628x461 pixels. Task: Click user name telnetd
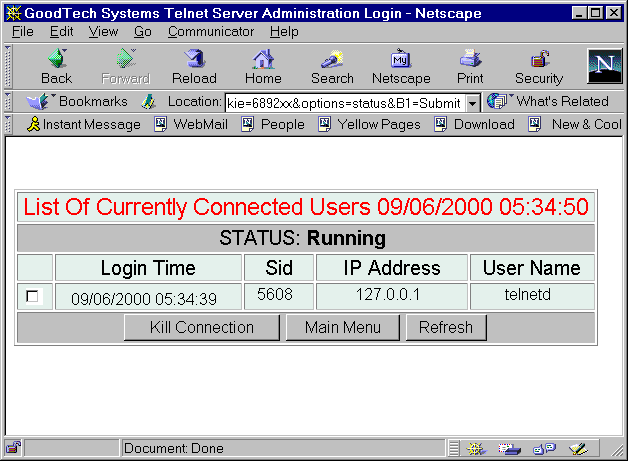click(x=527, y=294)
